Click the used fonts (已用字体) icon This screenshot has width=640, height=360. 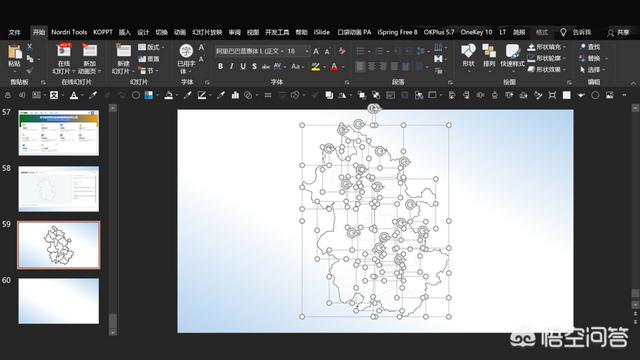coord(186,51)
